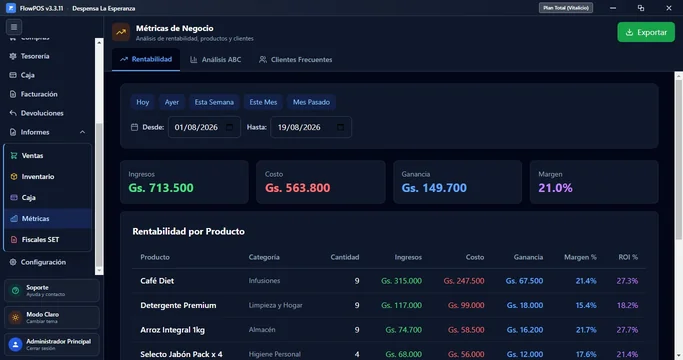Switch to the Análisis ABC tab
This screenshot has height=360, width=683.
tap(216, 59)
